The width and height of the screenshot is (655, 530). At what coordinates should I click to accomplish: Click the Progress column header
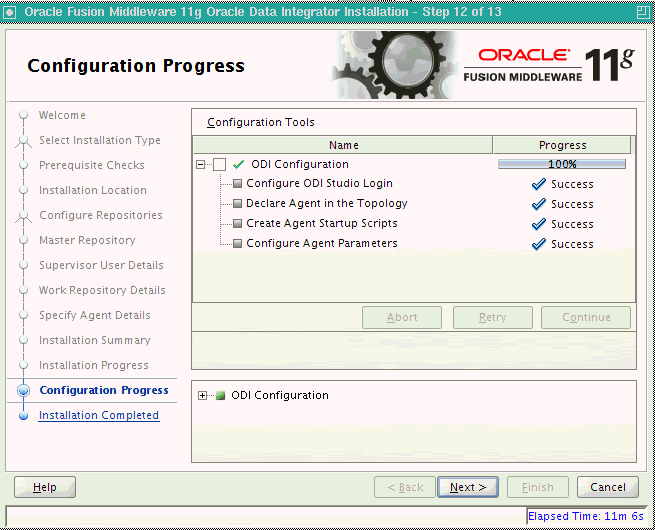562,145
